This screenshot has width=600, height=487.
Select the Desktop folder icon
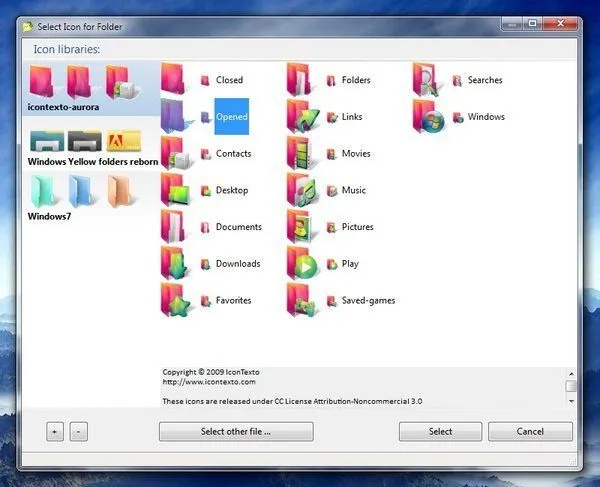coord(176,190)
